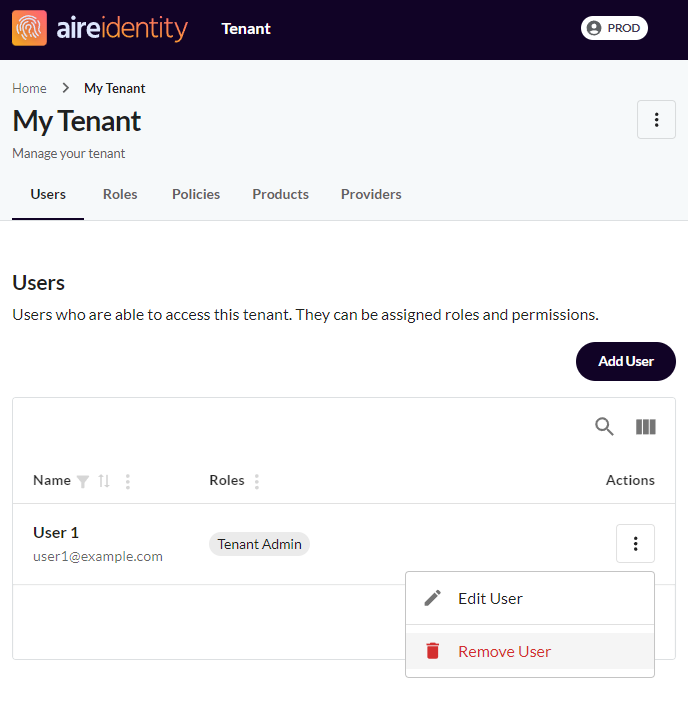Screen dimensions: 688x702
Task: Choose Remove User from the menu
Action: [x=530, y=651]
